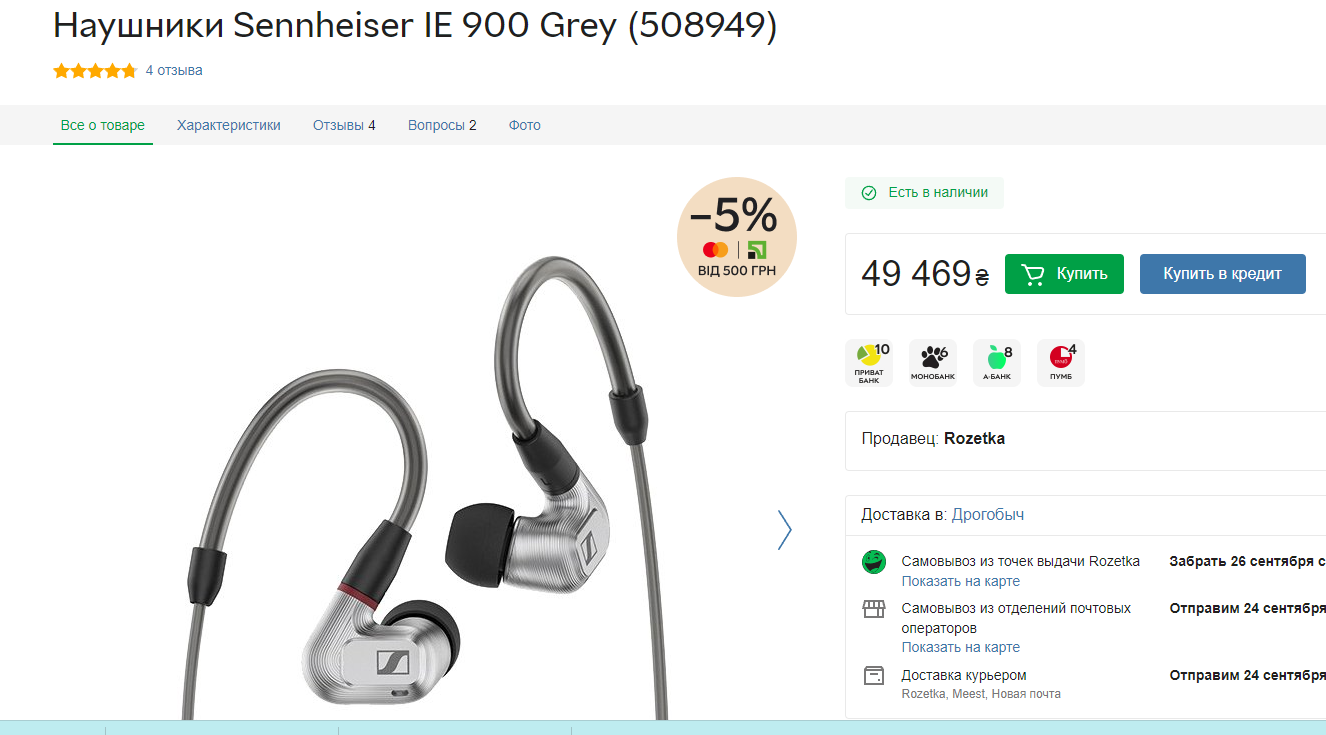Open the Отзывы 4 tab

click(344, 125)
